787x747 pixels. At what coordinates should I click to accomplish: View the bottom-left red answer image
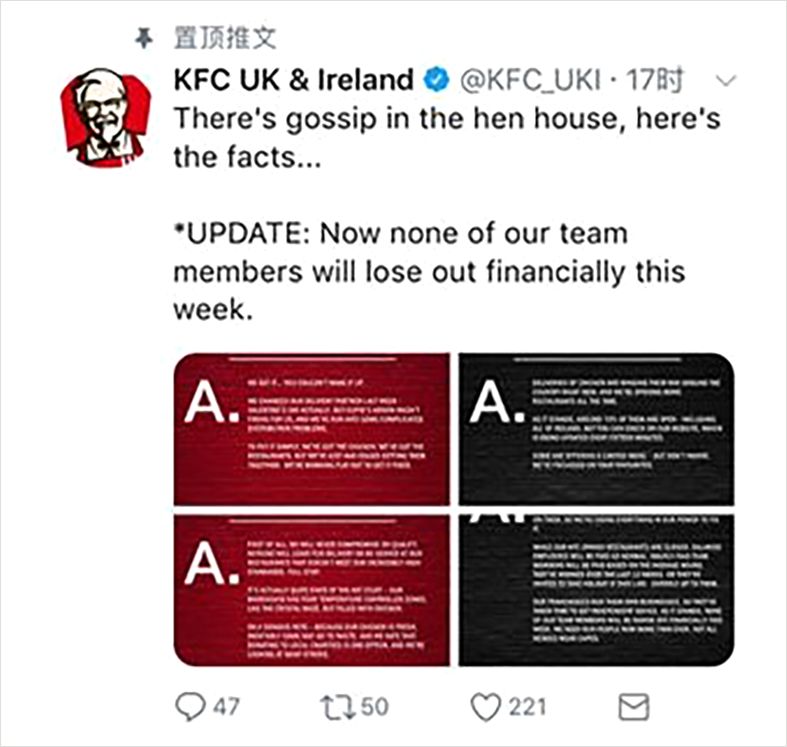point(313,590)
